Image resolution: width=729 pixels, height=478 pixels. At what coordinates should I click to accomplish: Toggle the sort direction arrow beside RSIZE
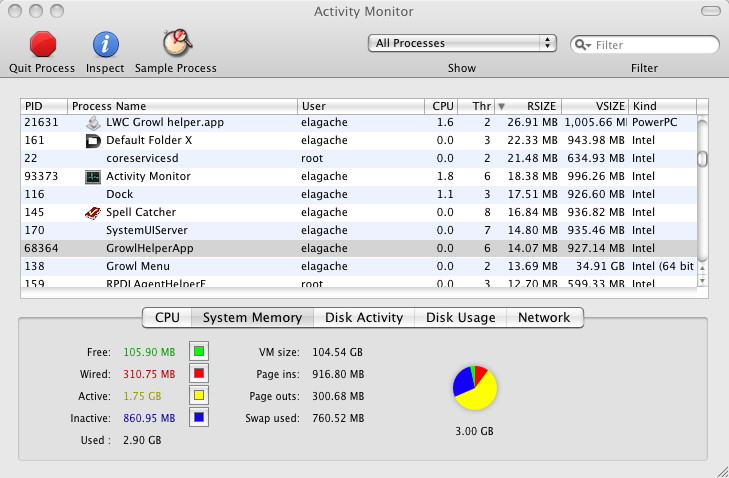(x=501, y=106)
